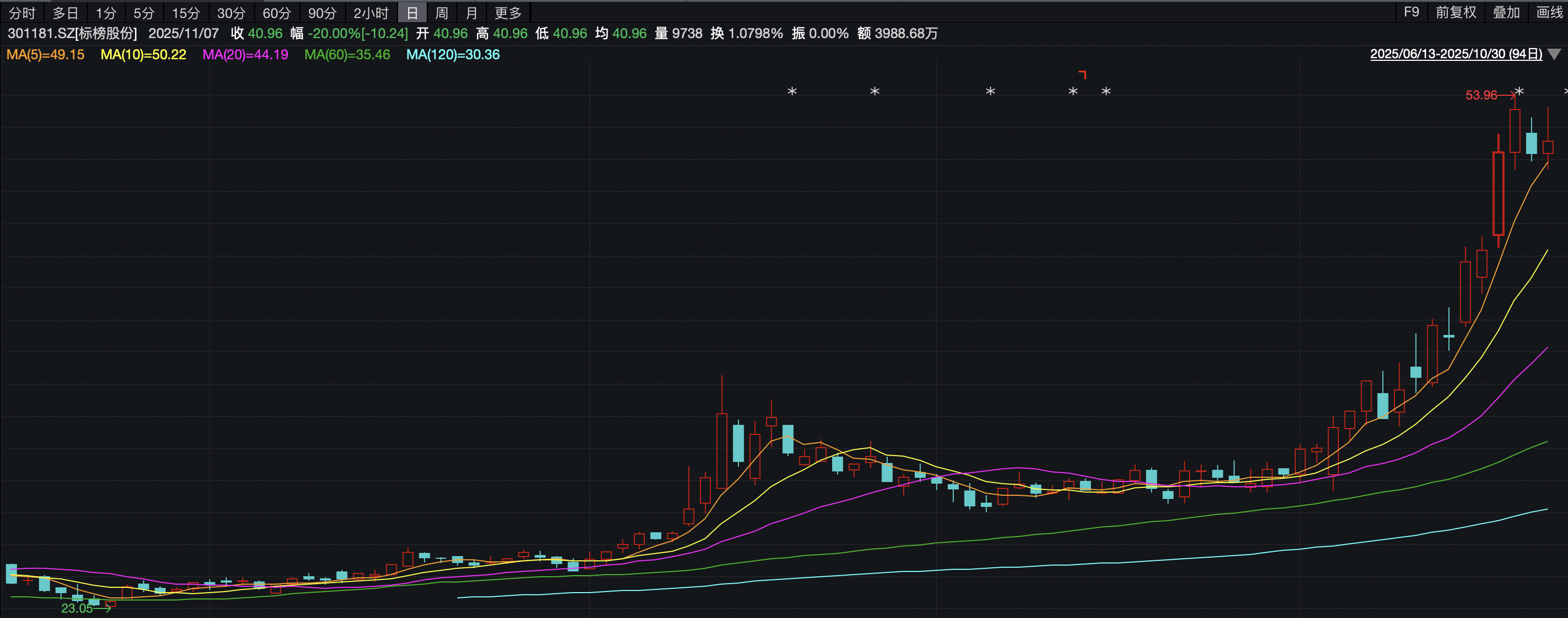Screen dimensions: 1568x618
Task: Enable the 画线 drawing tool
Action: pos(1549,12)
